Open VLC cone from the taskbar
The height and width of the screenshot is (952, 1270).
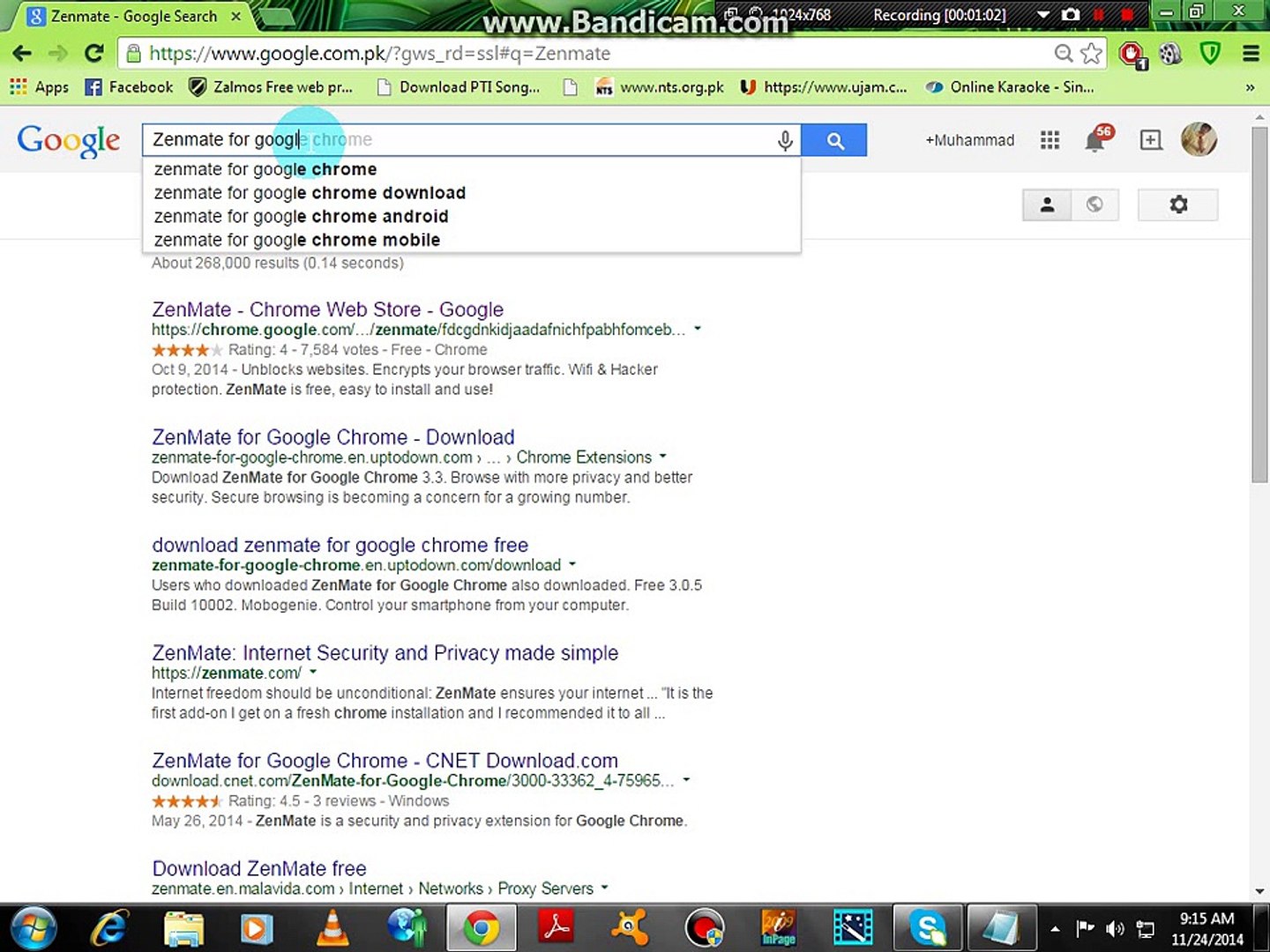(x=332, y=928)
